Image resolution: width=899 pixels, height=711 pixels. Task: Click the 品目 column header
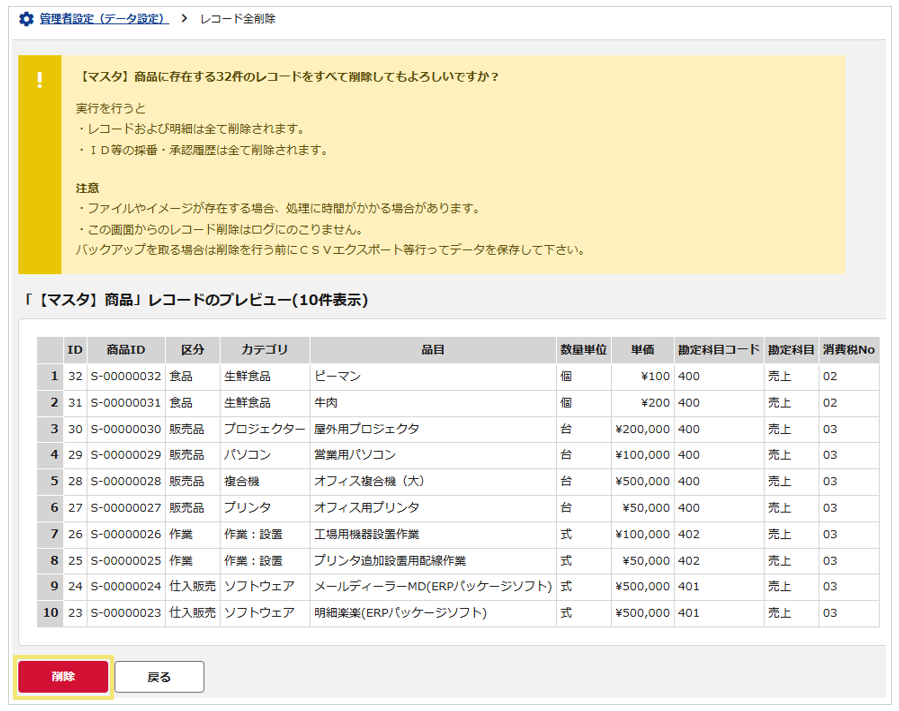pyautogui.click(x=433, y=350)
